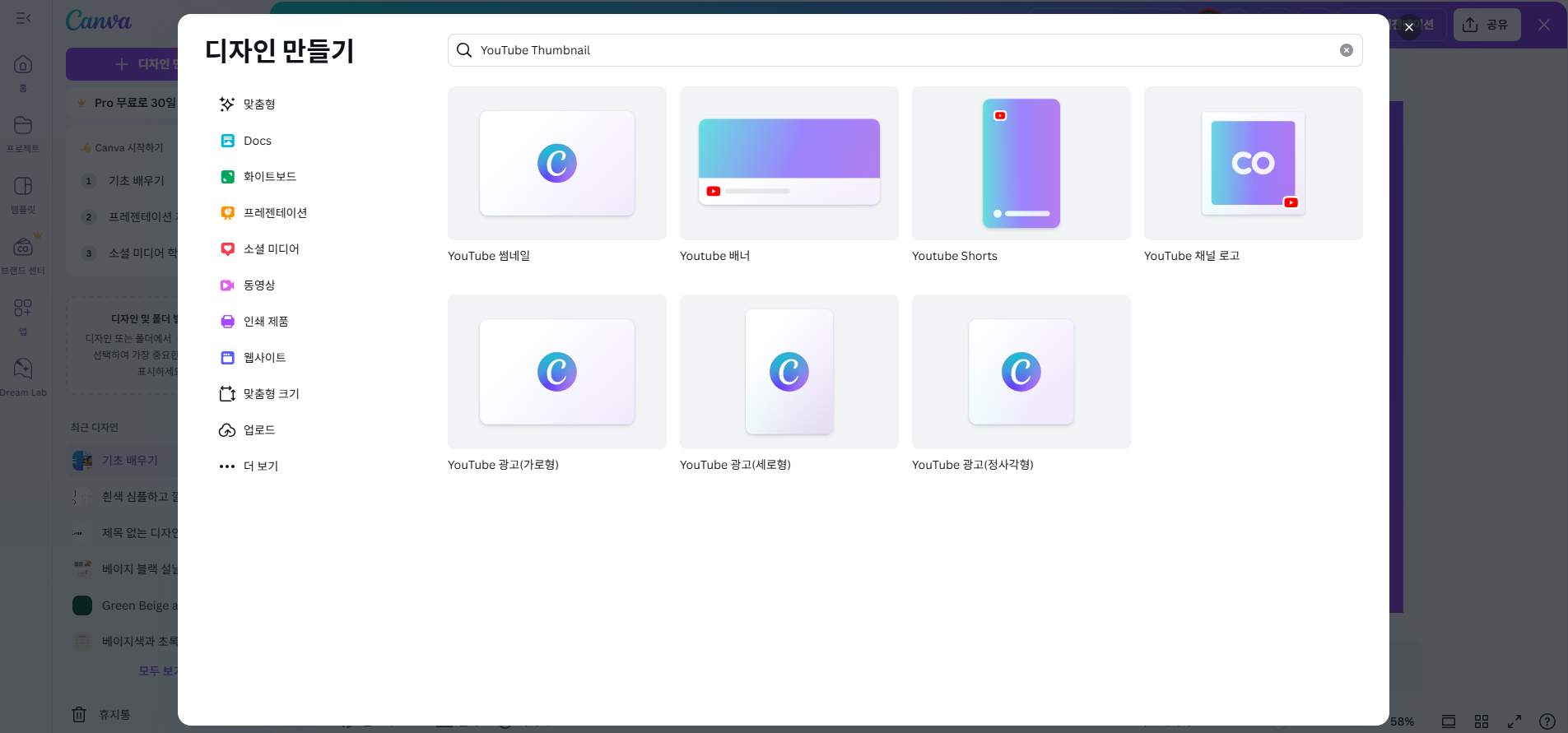Click the custom size icon beside 맞춤형 크기
The image size is (1568, 733).
point(228,394)
